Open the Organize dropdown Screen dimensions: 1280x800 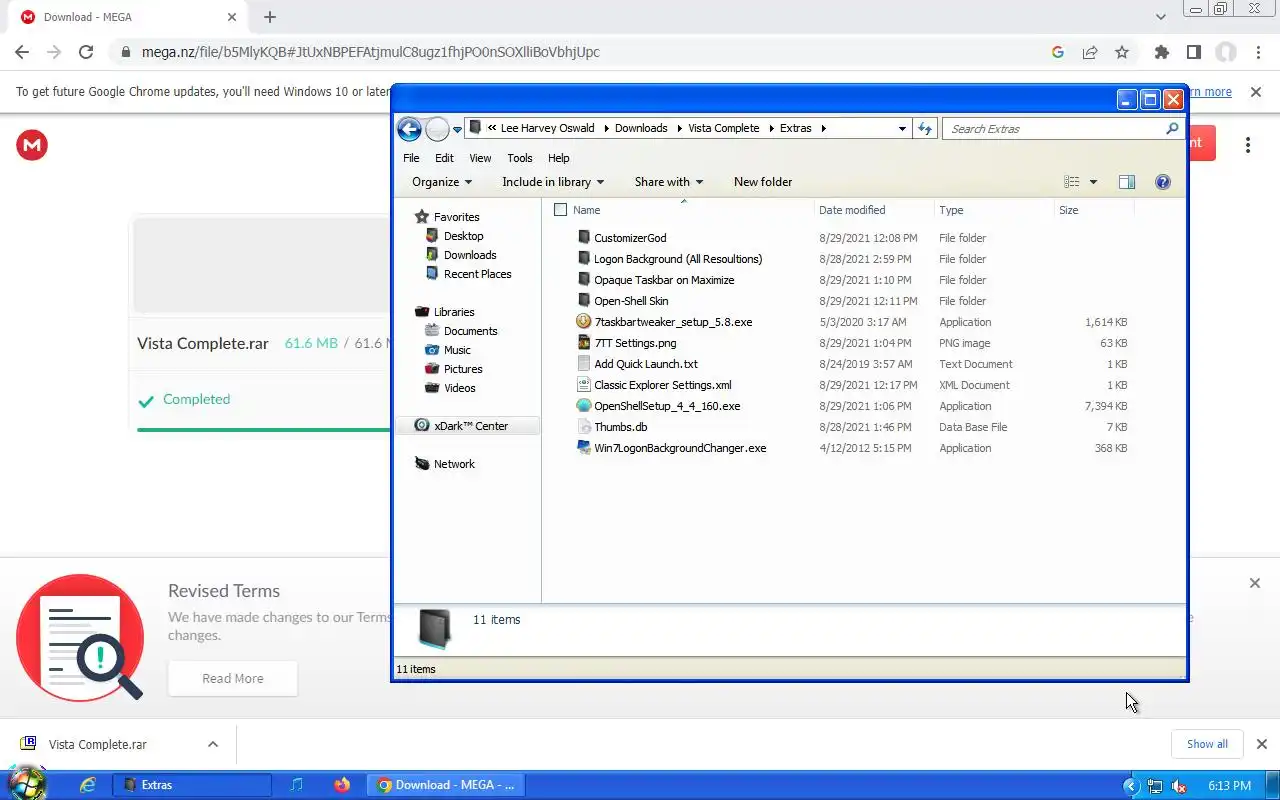(x=442, y=182)
